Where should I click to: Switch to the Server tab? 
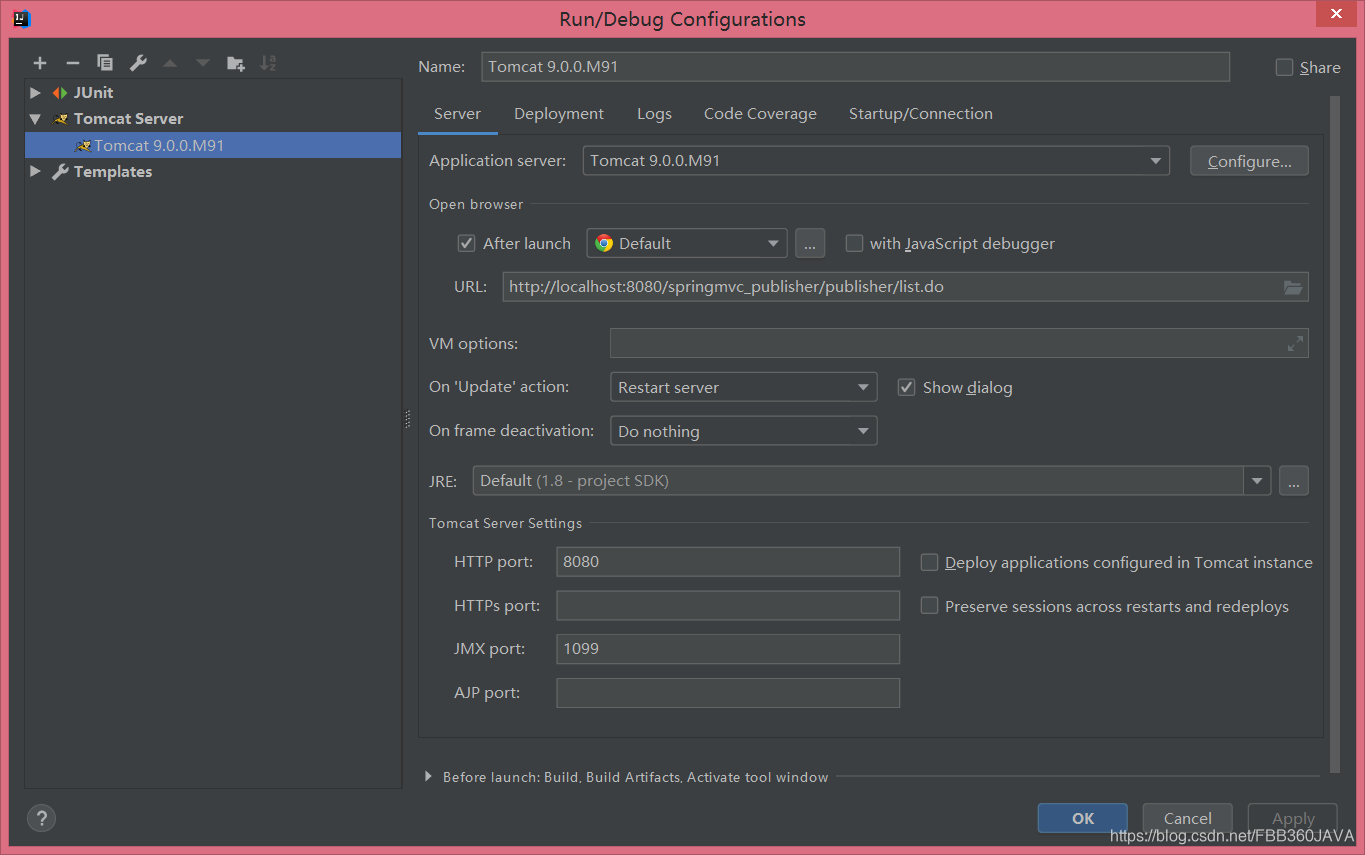pyautogui.click(x=457, y=114)
